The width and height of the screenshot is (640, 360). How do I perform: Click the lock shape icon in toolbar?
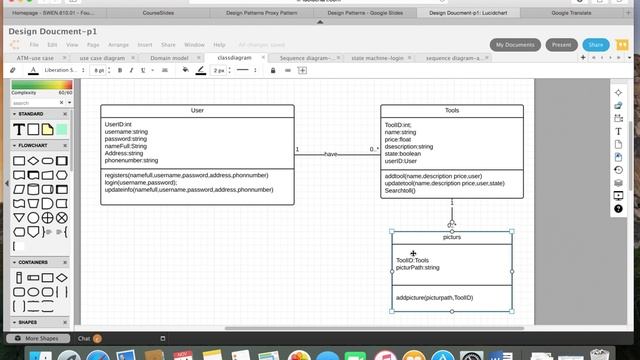273,70
